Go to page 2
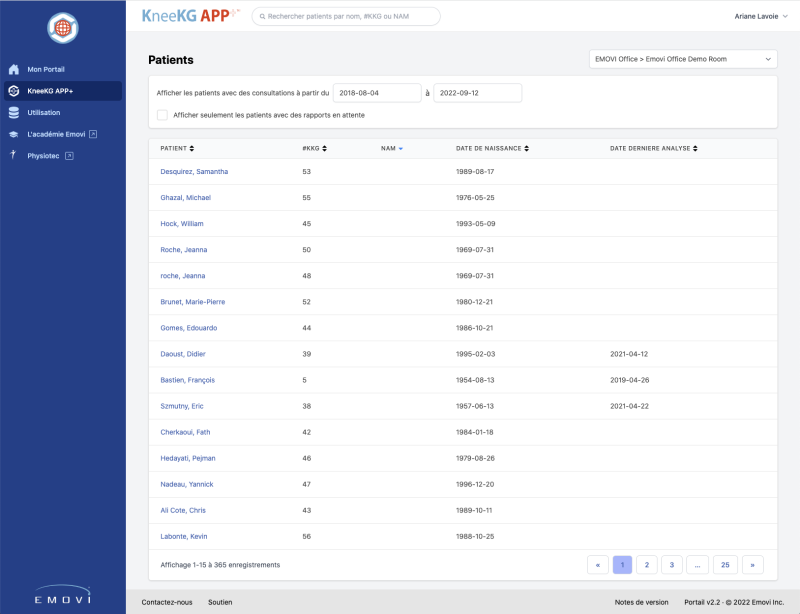This screenshot has width=800, height=614. click(646, 565)
